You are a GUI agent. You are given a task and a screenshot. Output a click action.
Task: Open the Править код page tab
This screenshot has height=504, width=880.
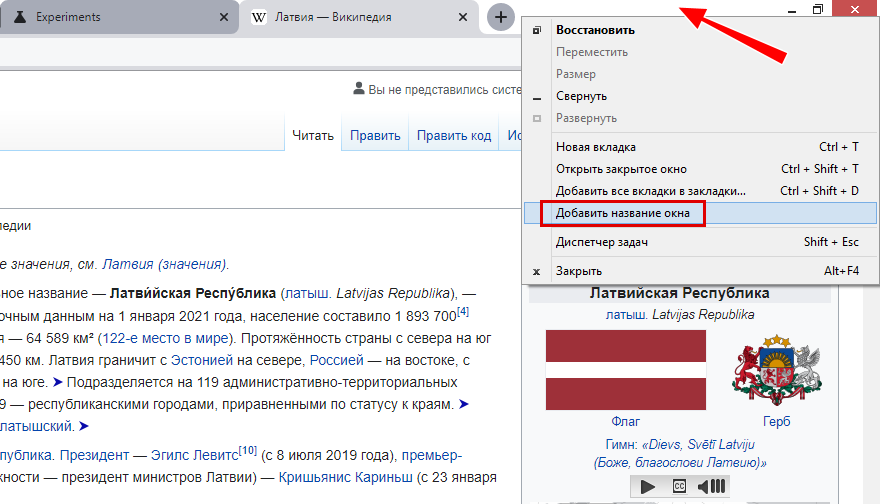(454, 135)
